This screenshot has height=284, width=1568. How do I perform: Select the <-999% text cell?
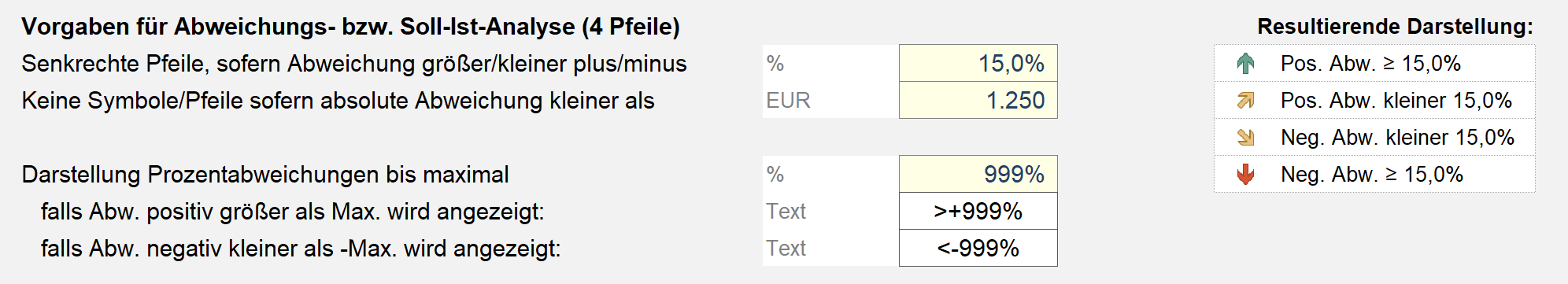(978, 248)
